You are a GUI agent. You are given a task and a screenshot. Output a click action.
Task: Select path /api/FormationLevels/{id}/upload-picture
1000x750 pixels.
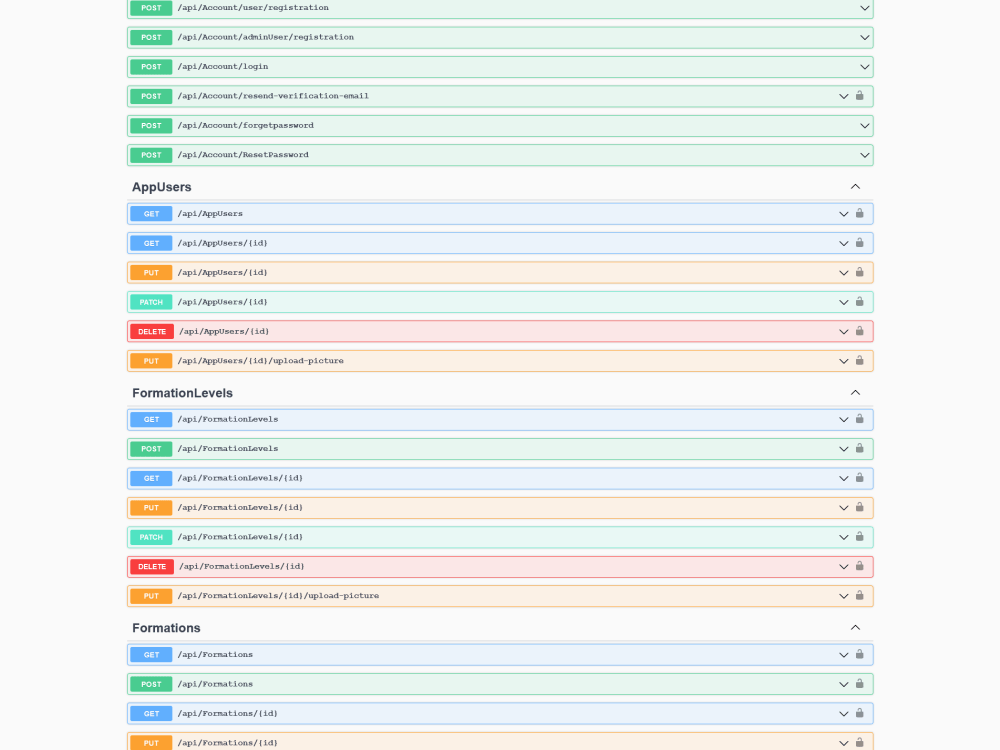click(278, 596)
